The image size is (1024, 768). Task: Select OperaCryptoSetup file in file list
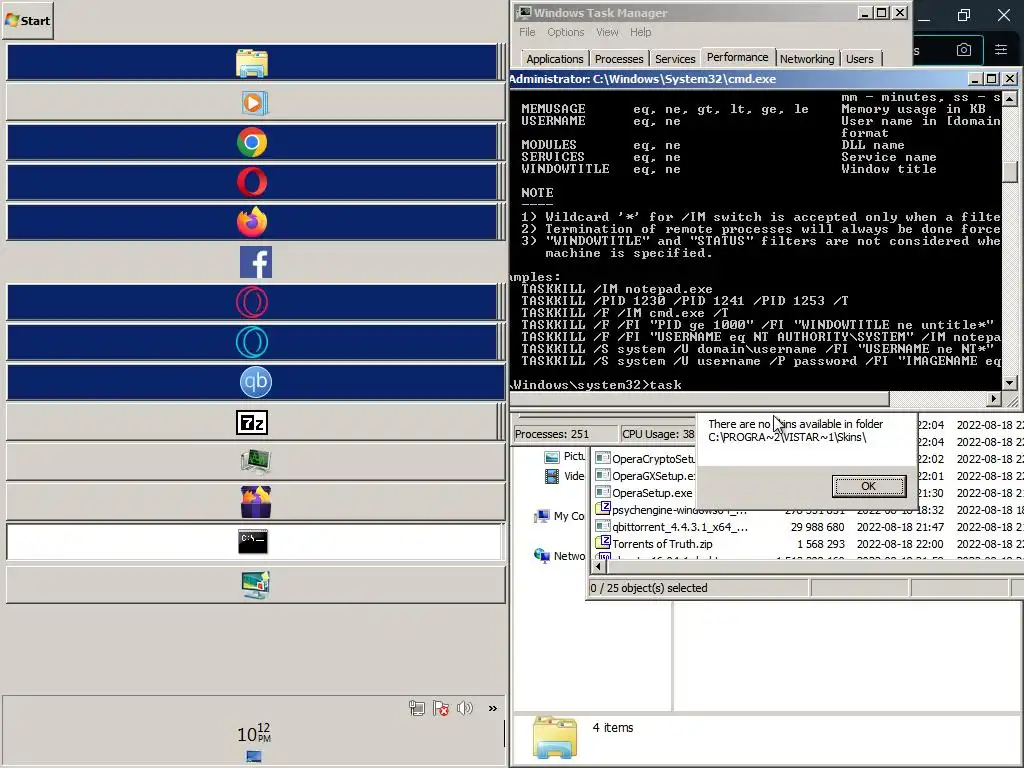click(x=646, y=458)
